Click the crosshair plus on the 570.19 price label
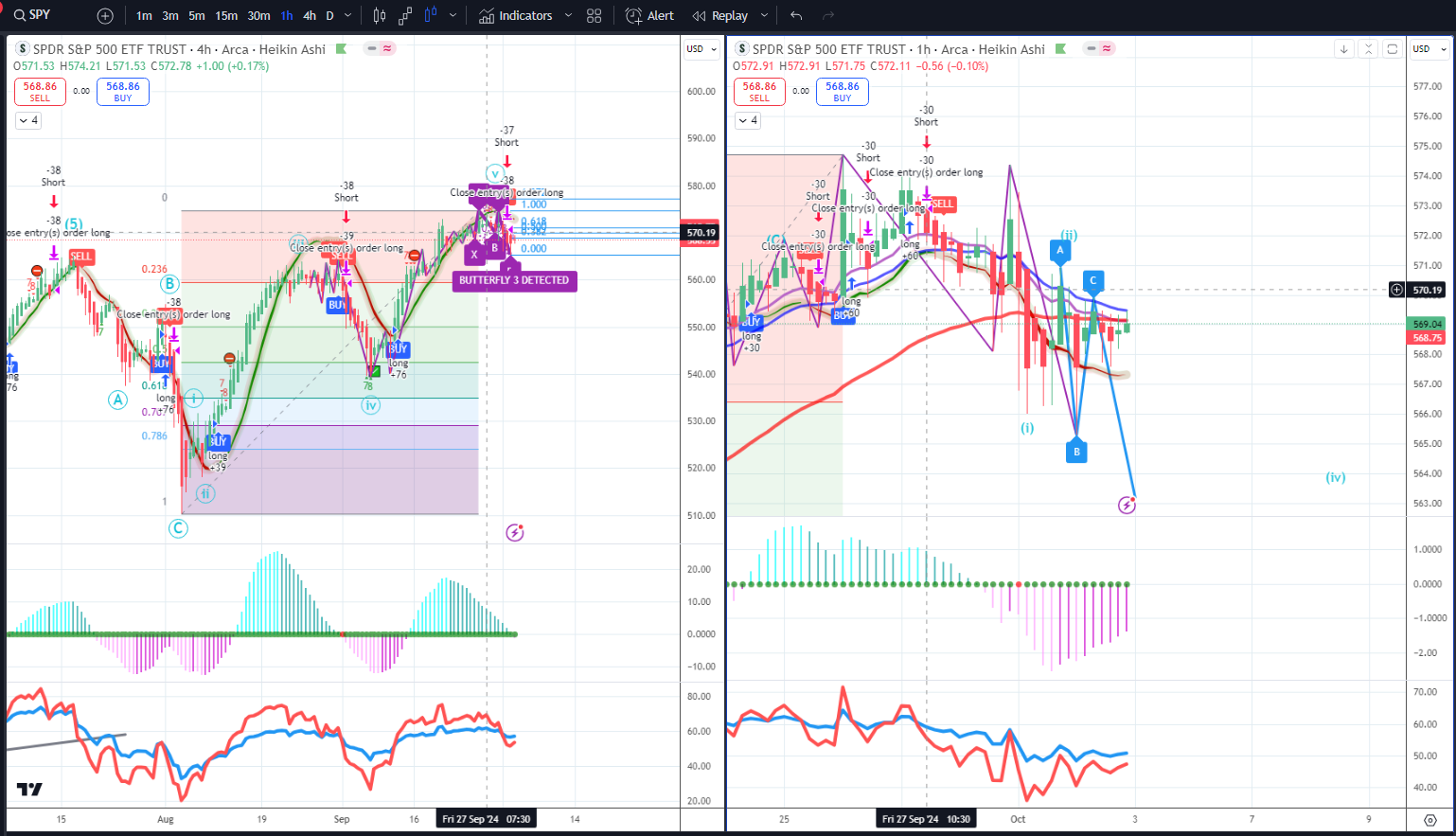1456x836 pixels. tap(1396, 290)
